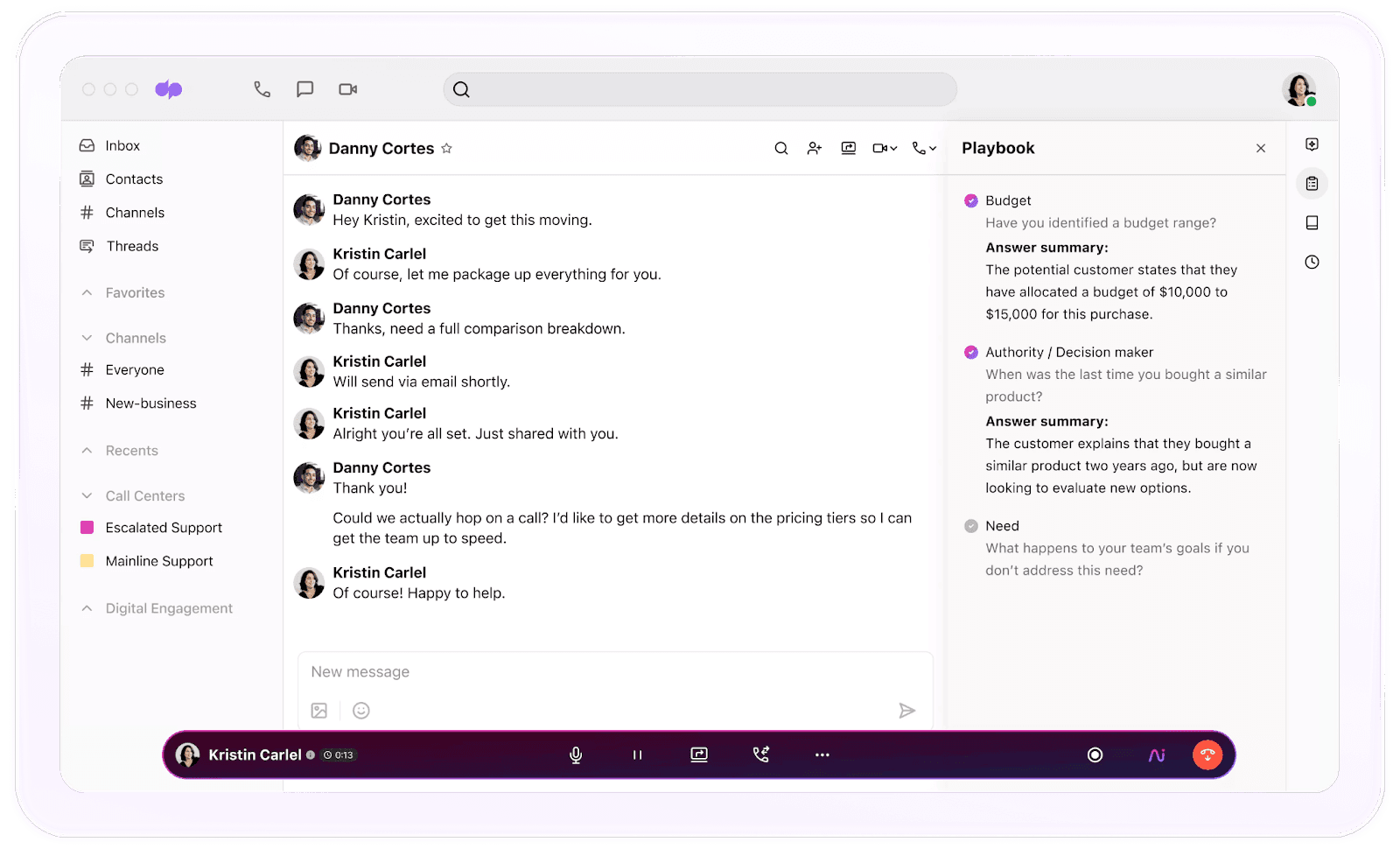Open the Threads view

click(131, 246)
